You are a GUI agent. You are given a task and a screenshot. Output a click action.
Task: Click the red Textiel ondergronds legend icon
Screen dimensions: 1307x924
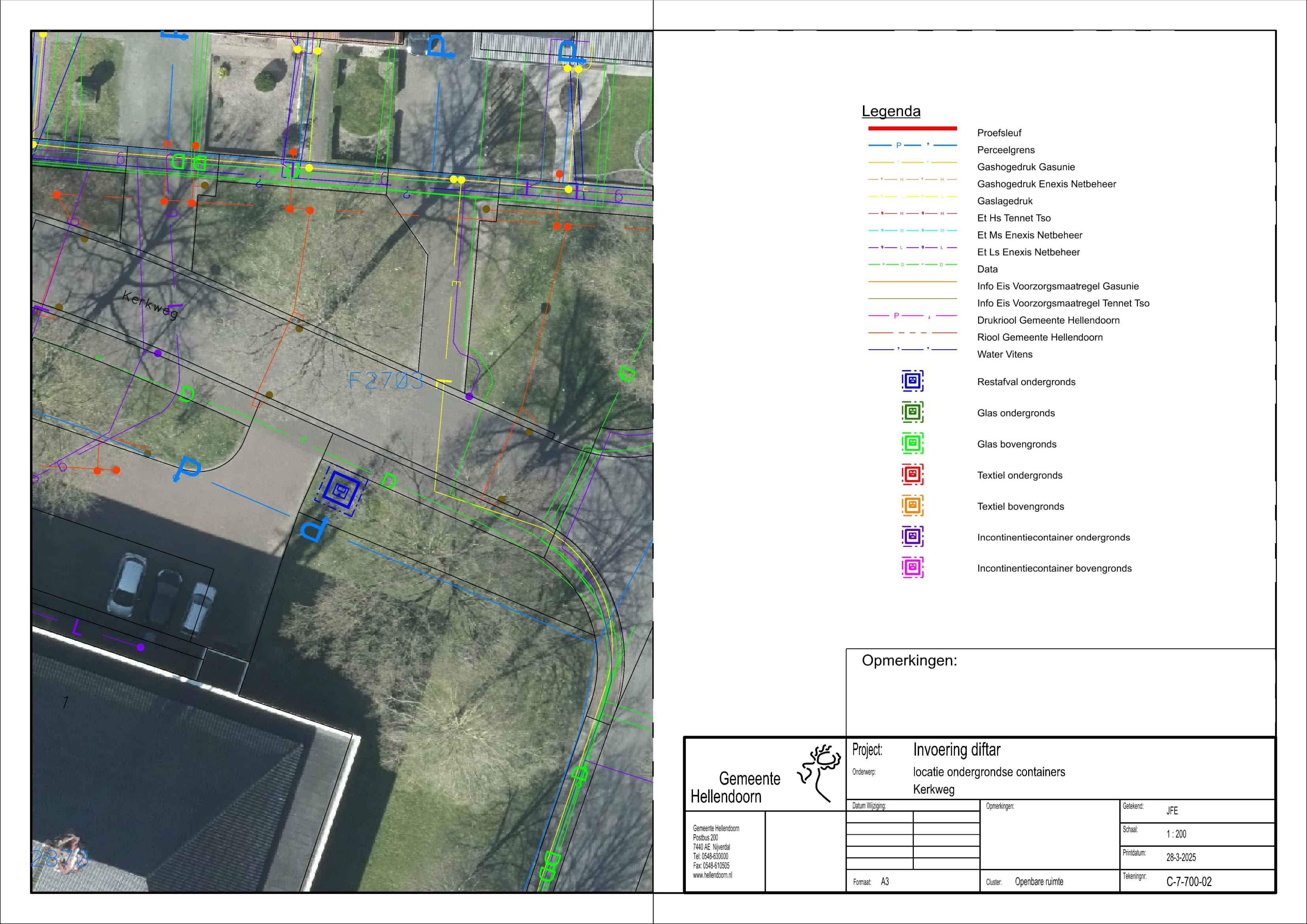point(912,474)
